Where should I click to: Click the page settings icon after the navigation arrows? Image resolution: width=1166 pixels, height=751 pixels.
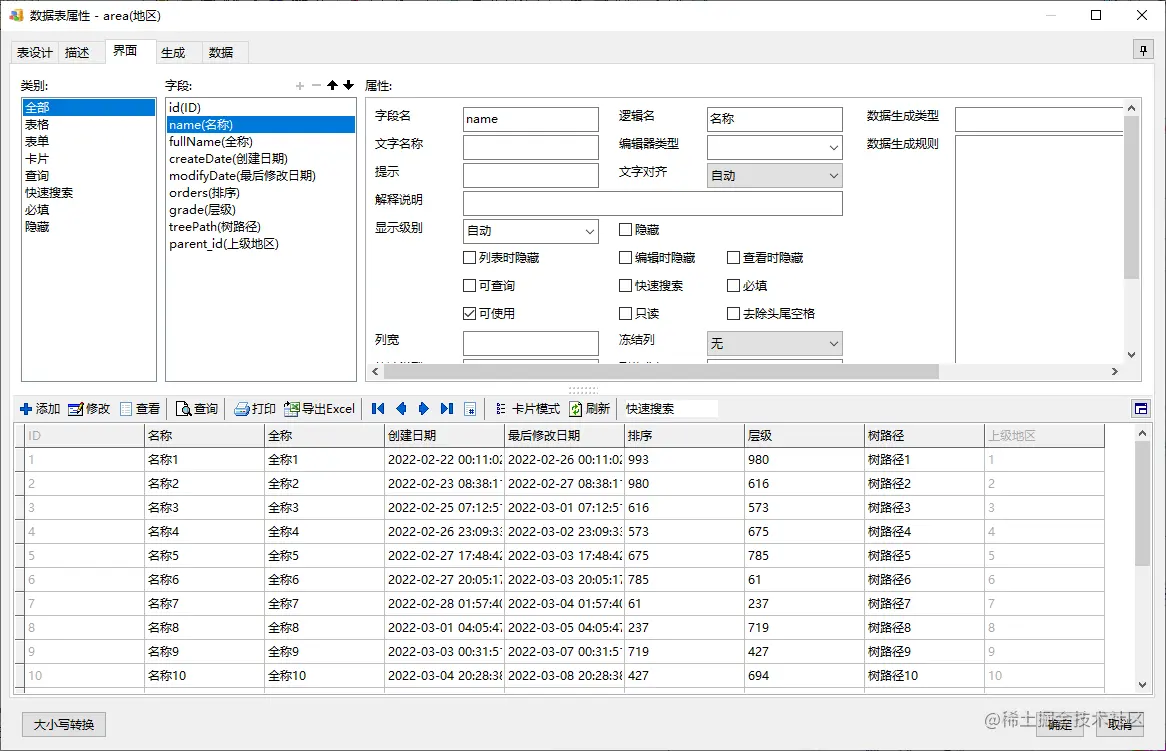click(470, 409)
